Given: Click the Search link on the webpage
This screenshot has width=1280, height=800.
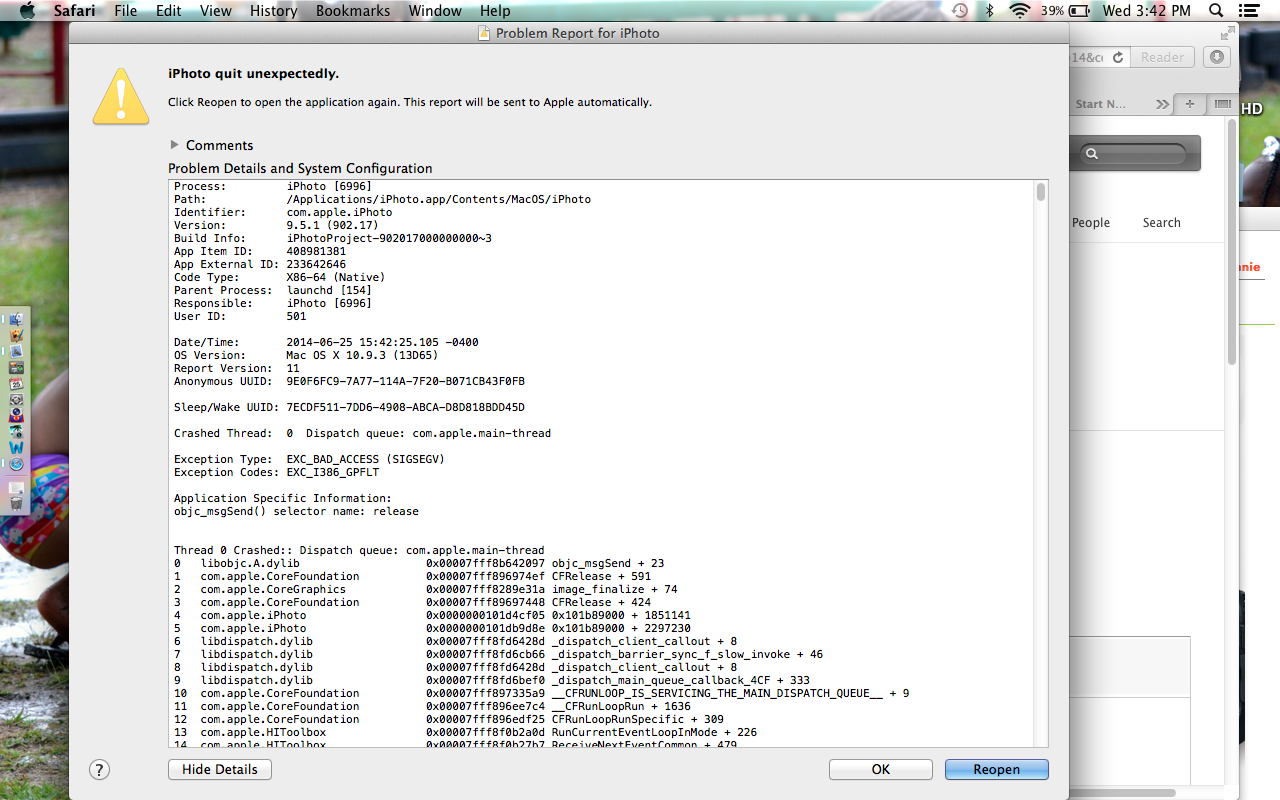Looking at the screenshot, I should tap(1161, 223).
